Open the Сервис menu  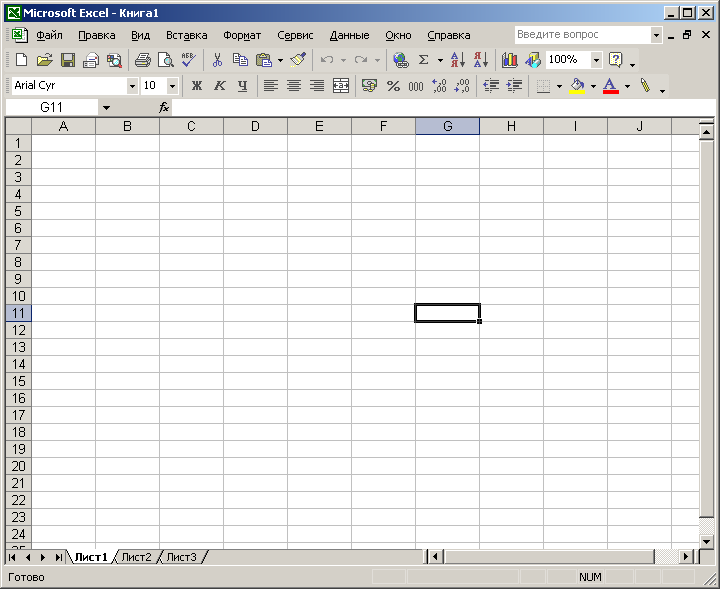click(295, 35)
